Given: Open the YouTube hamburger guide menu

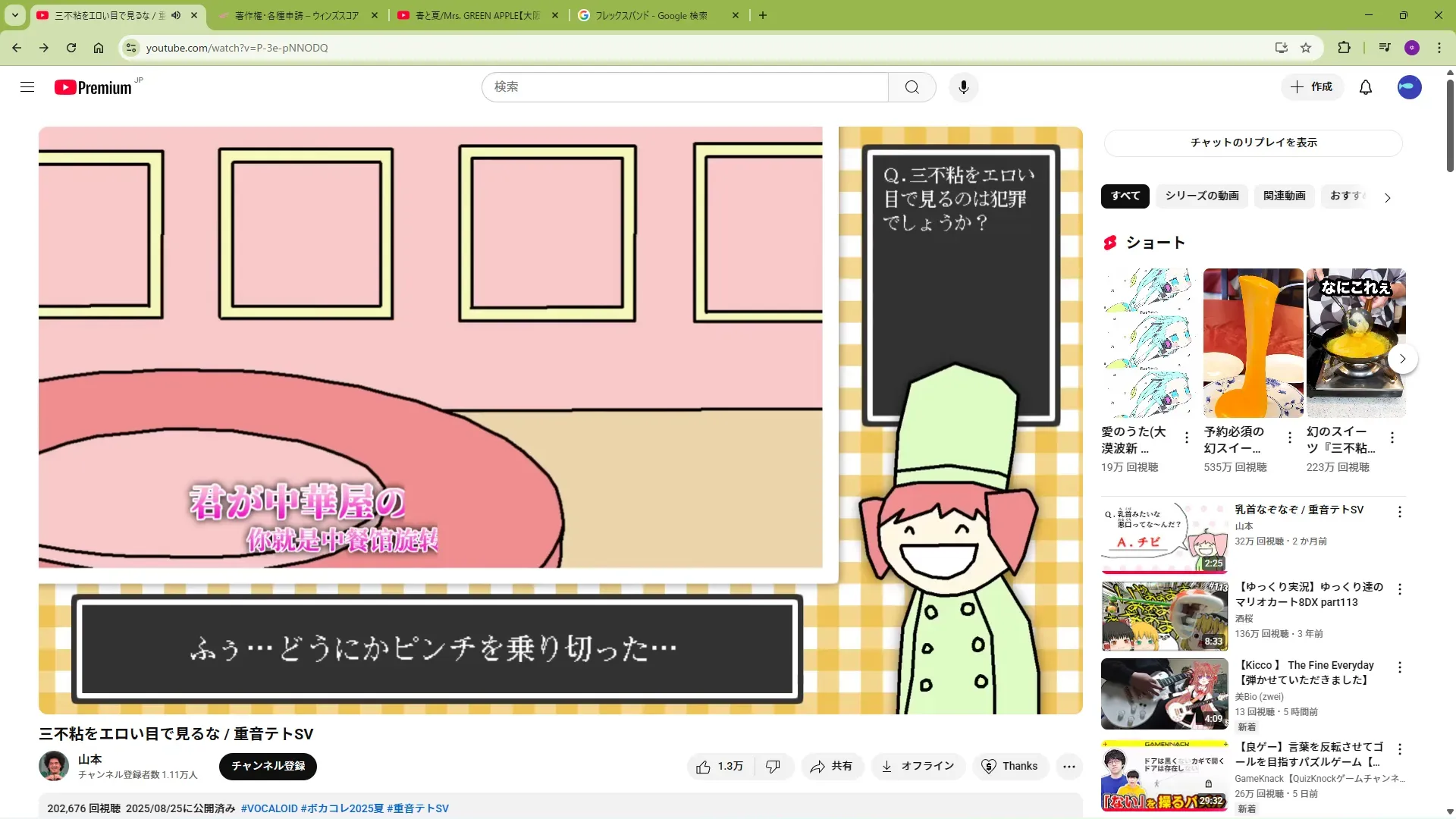Looking at the screenshot, I should (27, 87).
